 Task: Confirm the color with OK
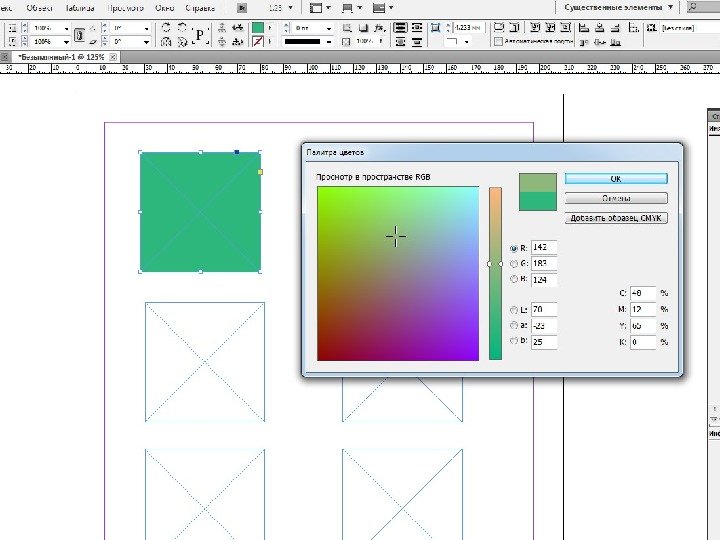[x=616, y=179]
